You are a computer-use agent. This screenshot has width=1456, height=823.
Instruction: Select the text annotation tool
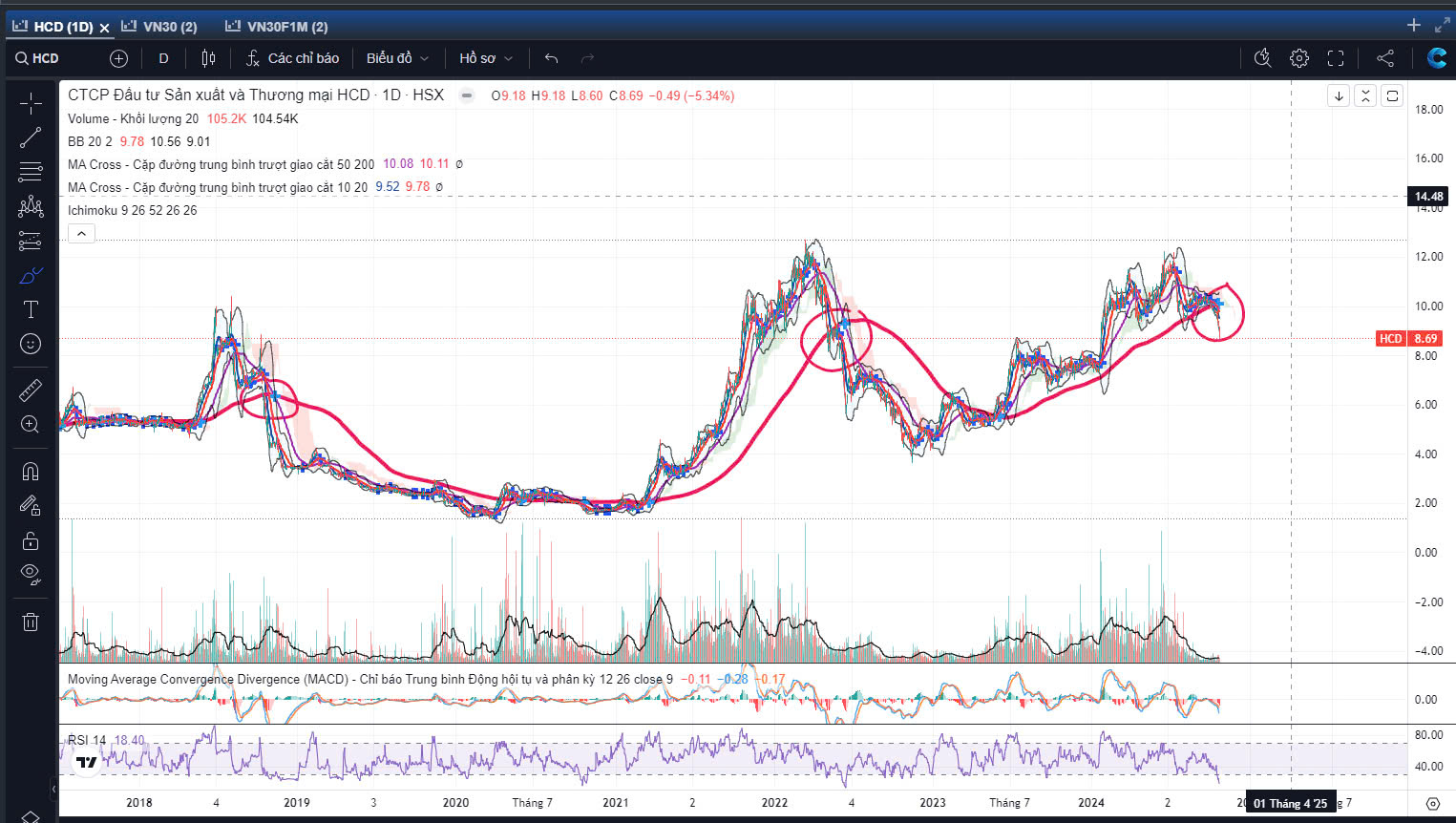pos(31,309)
